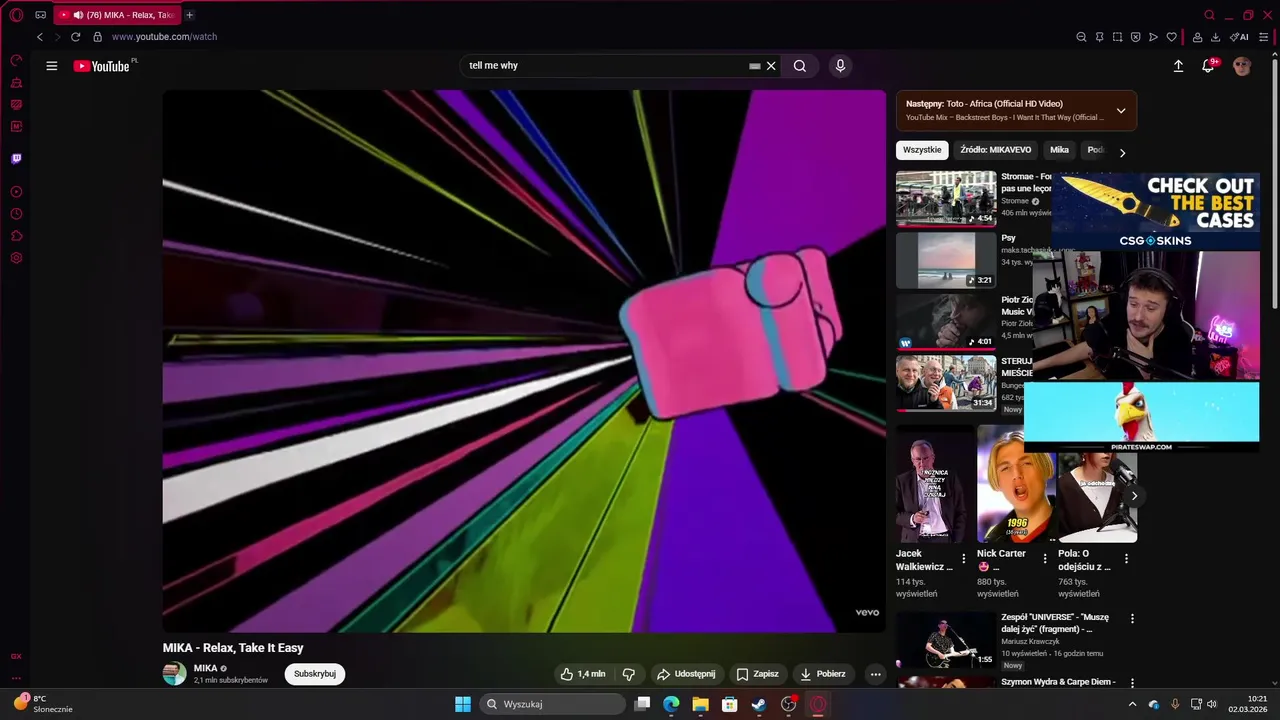Open the ad blocker shield icon
The image size is (1280, 720).
1135,37
